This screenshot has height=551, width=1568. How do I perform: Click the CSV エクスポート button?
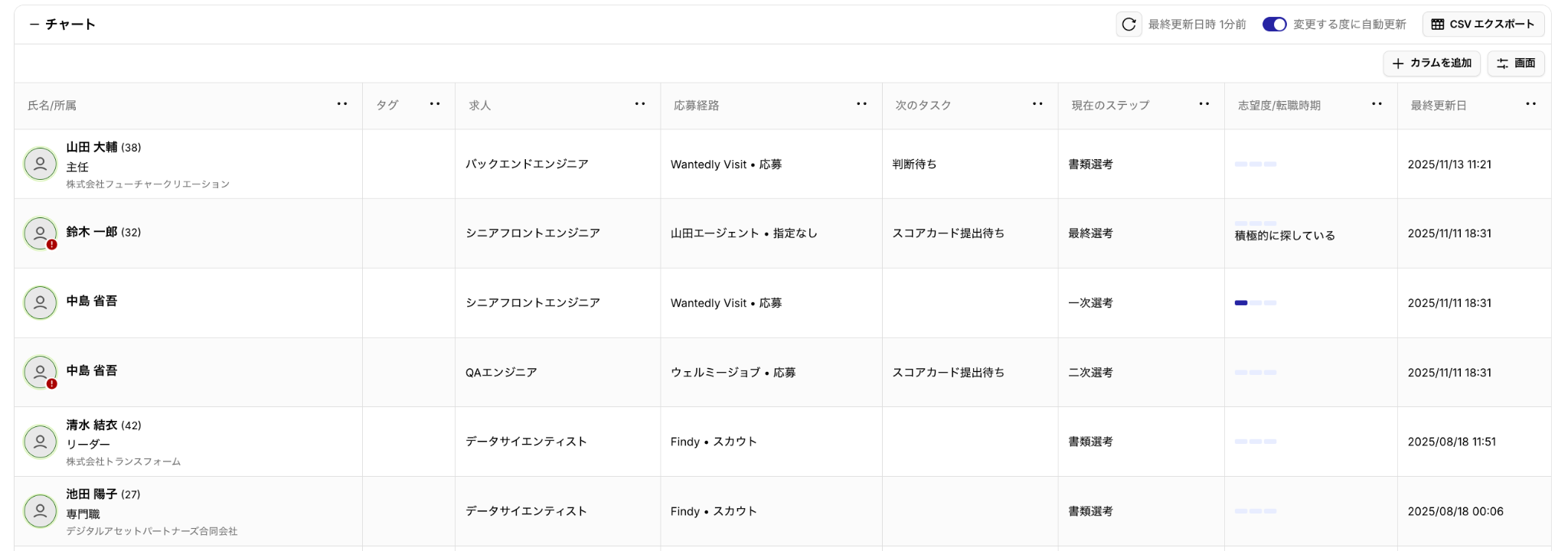pos(1483,24)
